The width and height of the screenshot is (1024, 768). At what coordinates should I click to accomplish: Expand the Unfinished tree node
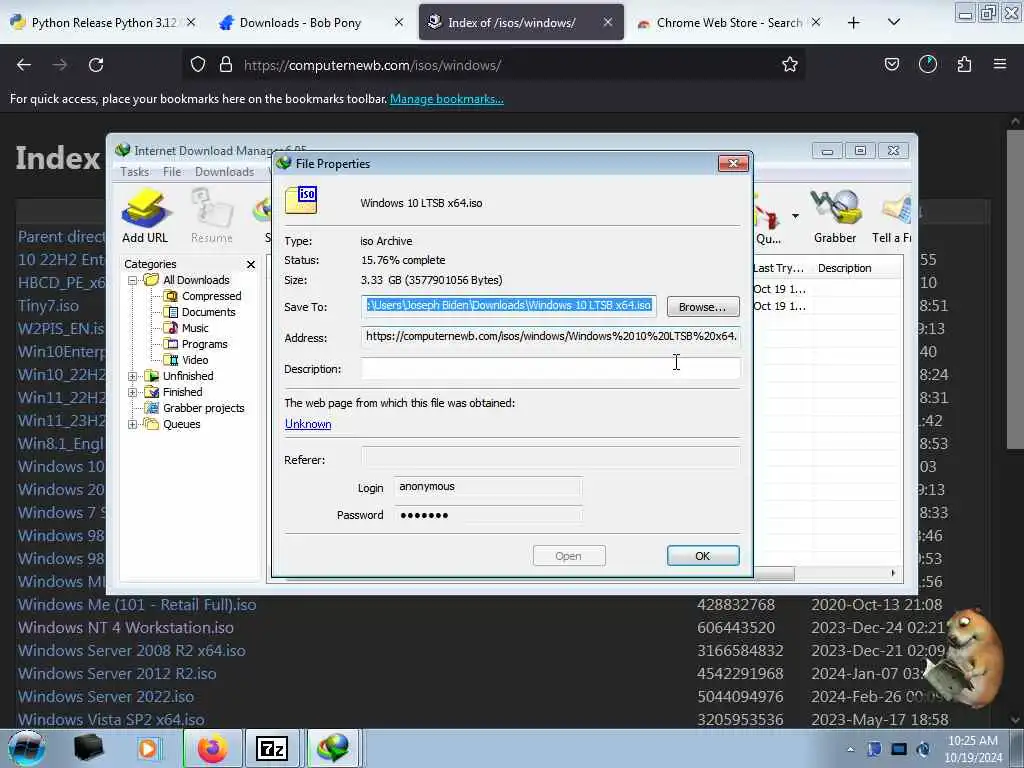(133, 376)
